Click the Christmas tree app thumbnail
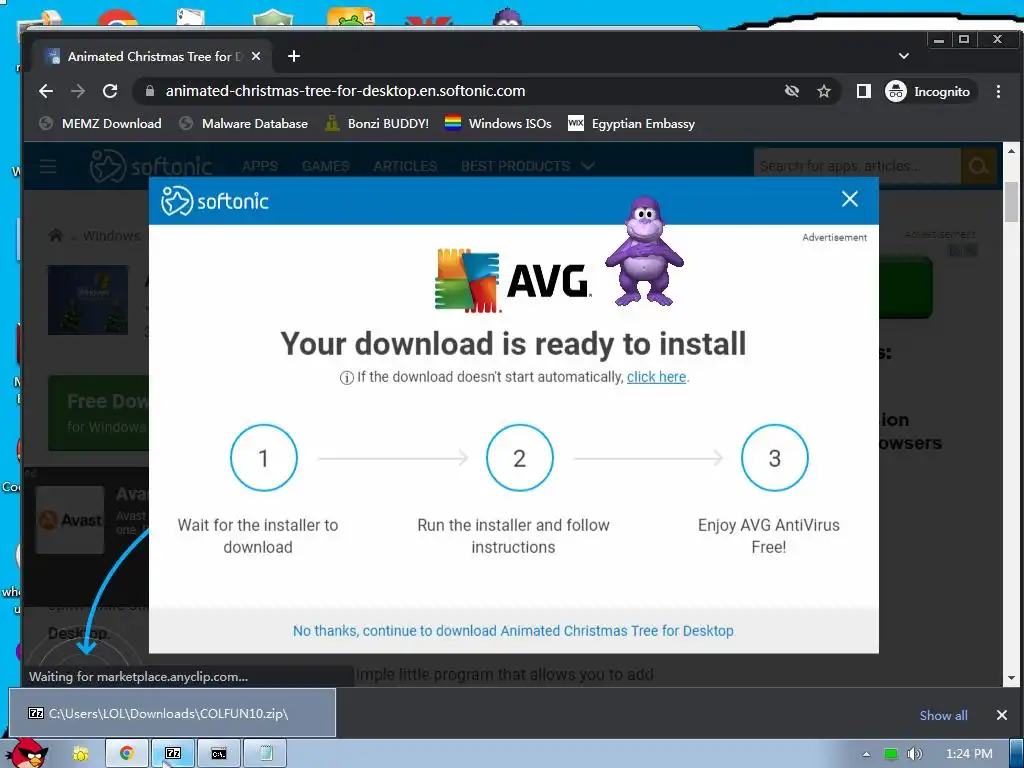The width and height of the screenshot is (1024, 768). point(88,300)
